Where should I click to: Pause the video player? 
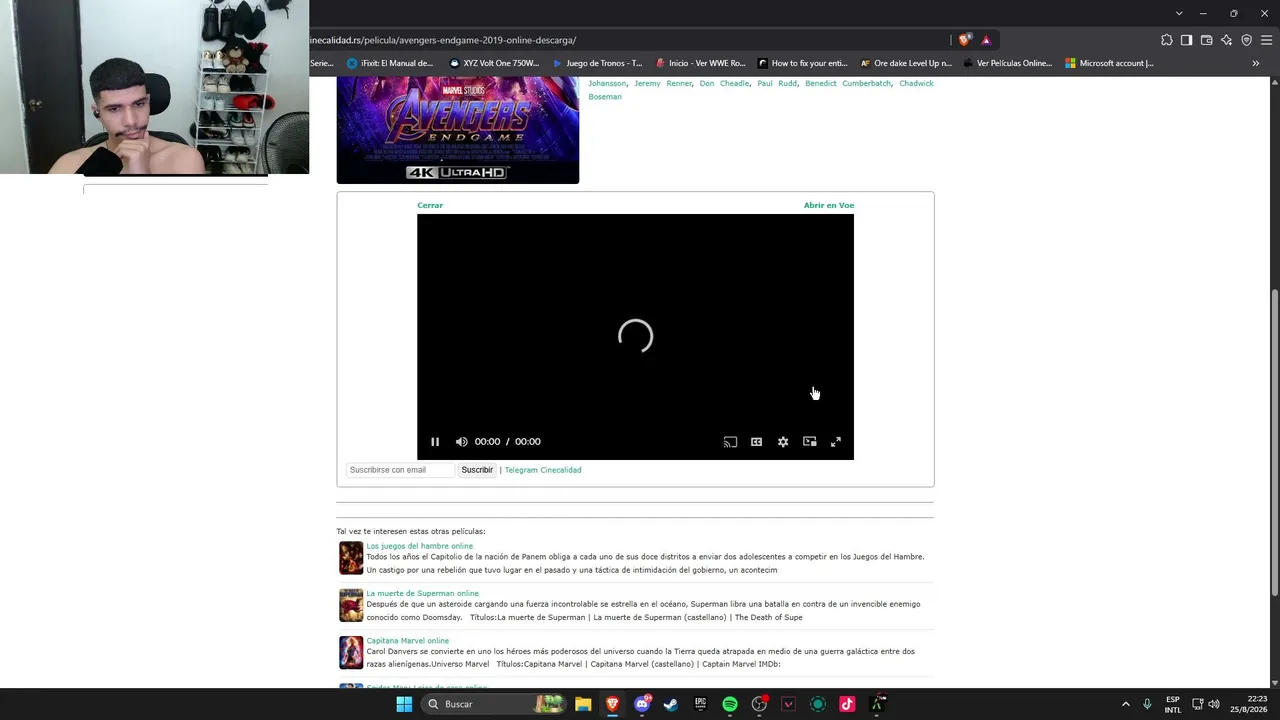(x=435, y=442)
